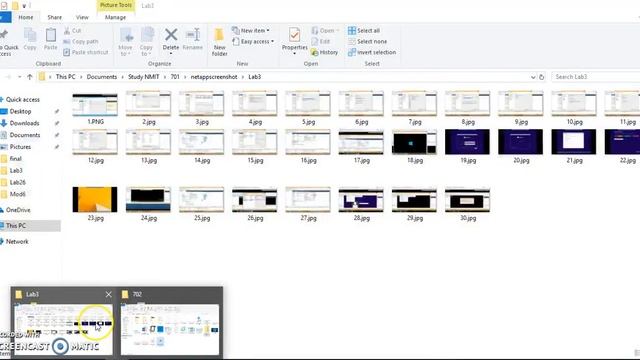Navigate to This PC in address path
640x360 pixels.
coord(65,77)
